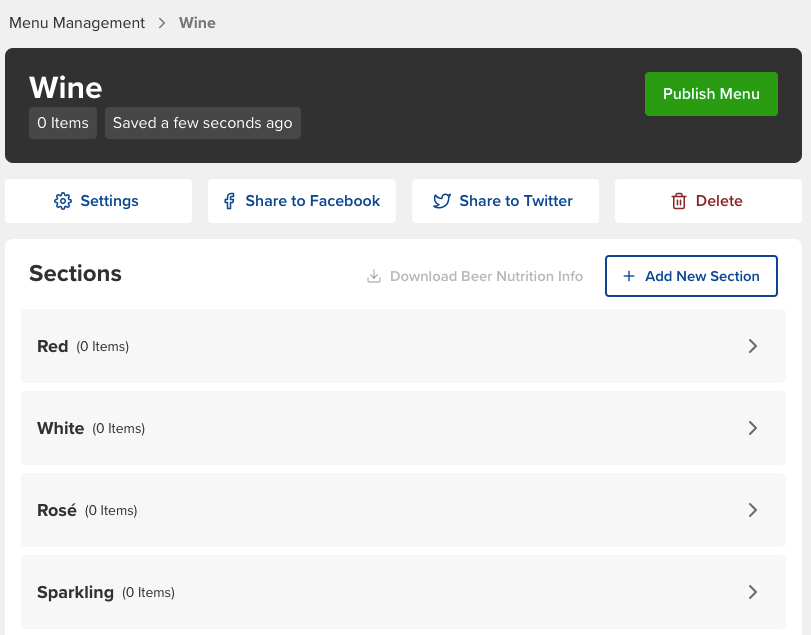Go back to the Menu Management breadcrumb
The height and width of the screenshot is (635, 811).
point(77,23)
